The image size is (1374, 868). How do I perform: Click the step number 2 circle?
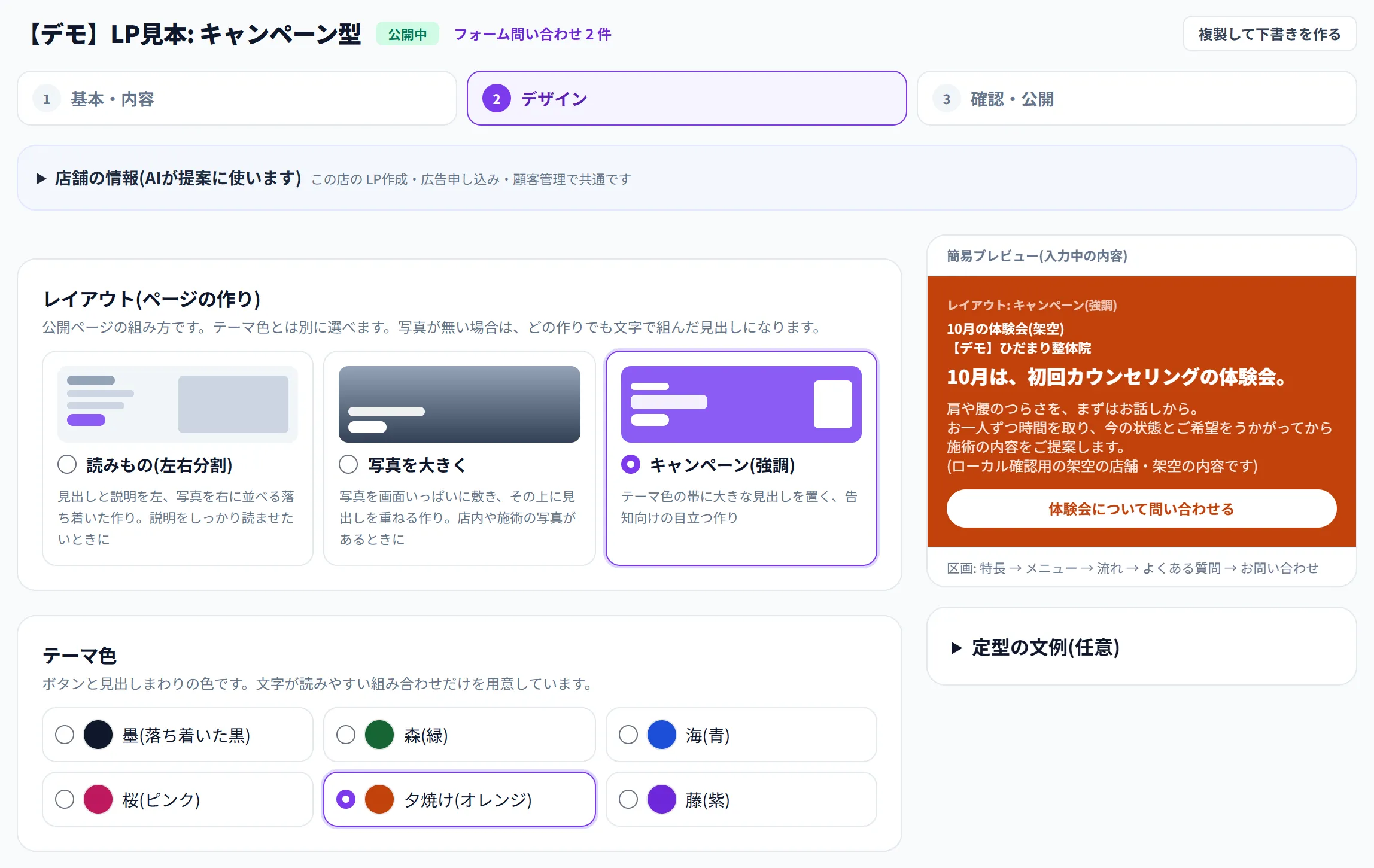497,99
